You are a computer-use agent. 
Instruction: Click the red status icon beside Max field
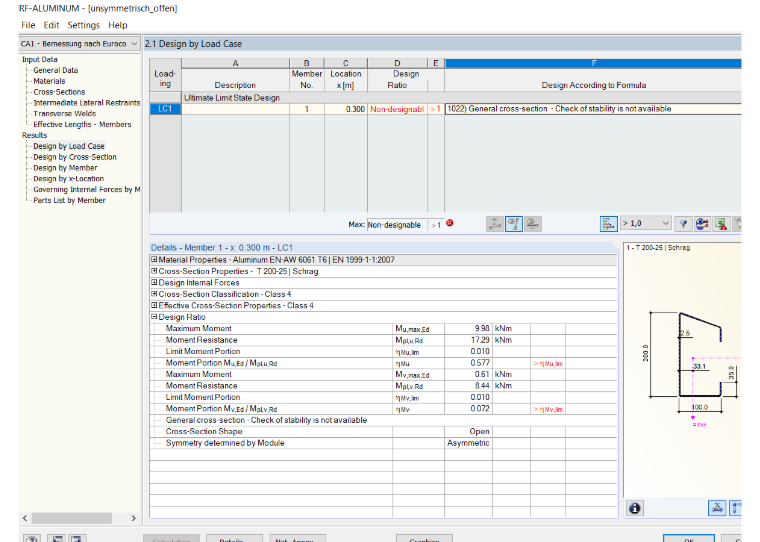pyautogui.click(x=450, y=223)
